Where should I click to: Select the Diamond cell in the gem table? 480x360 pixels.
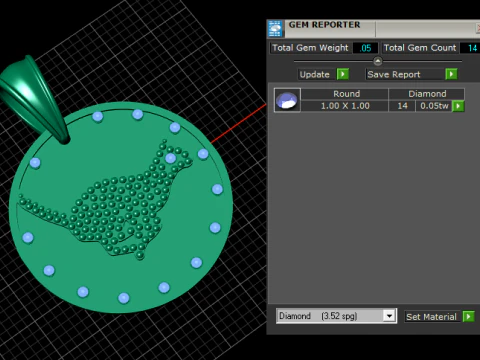tap(427, 94)
